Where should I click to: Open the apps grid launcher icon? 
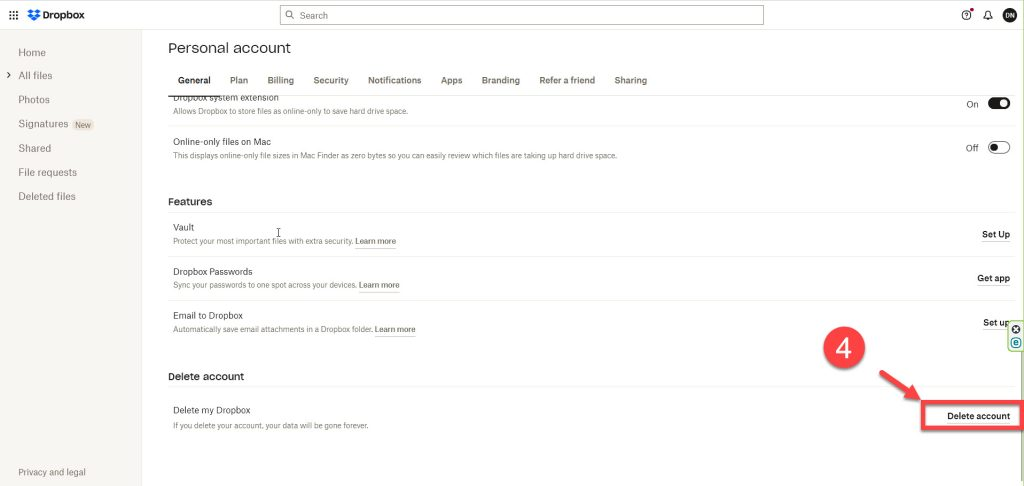tap(13, 15)
